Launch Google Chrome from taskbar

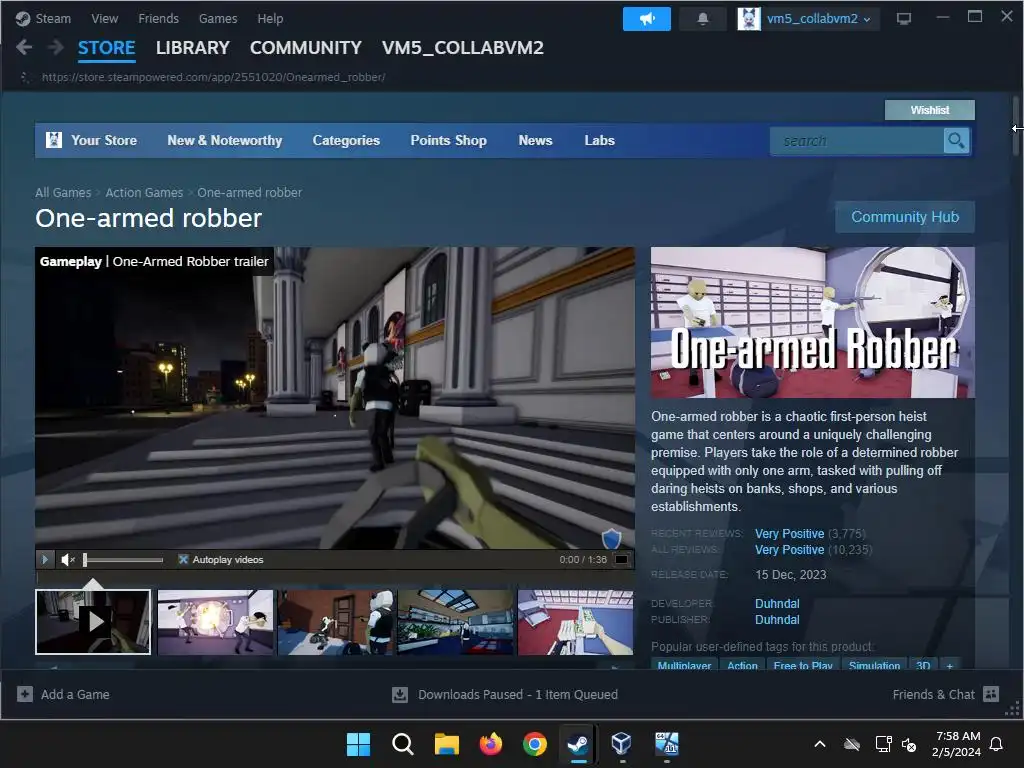point(534,744)
